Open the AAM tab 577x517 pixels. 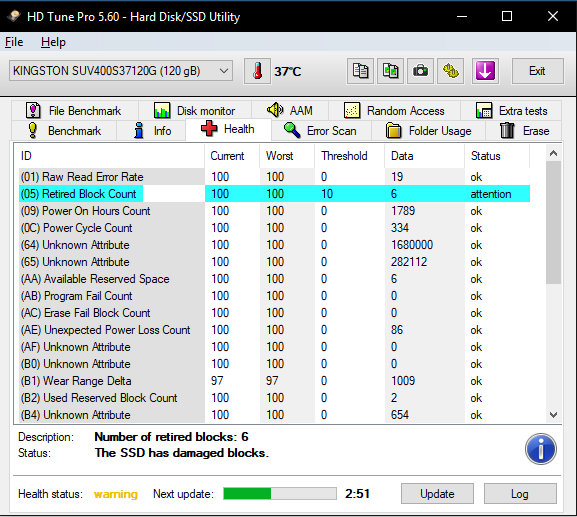(290, 110)
